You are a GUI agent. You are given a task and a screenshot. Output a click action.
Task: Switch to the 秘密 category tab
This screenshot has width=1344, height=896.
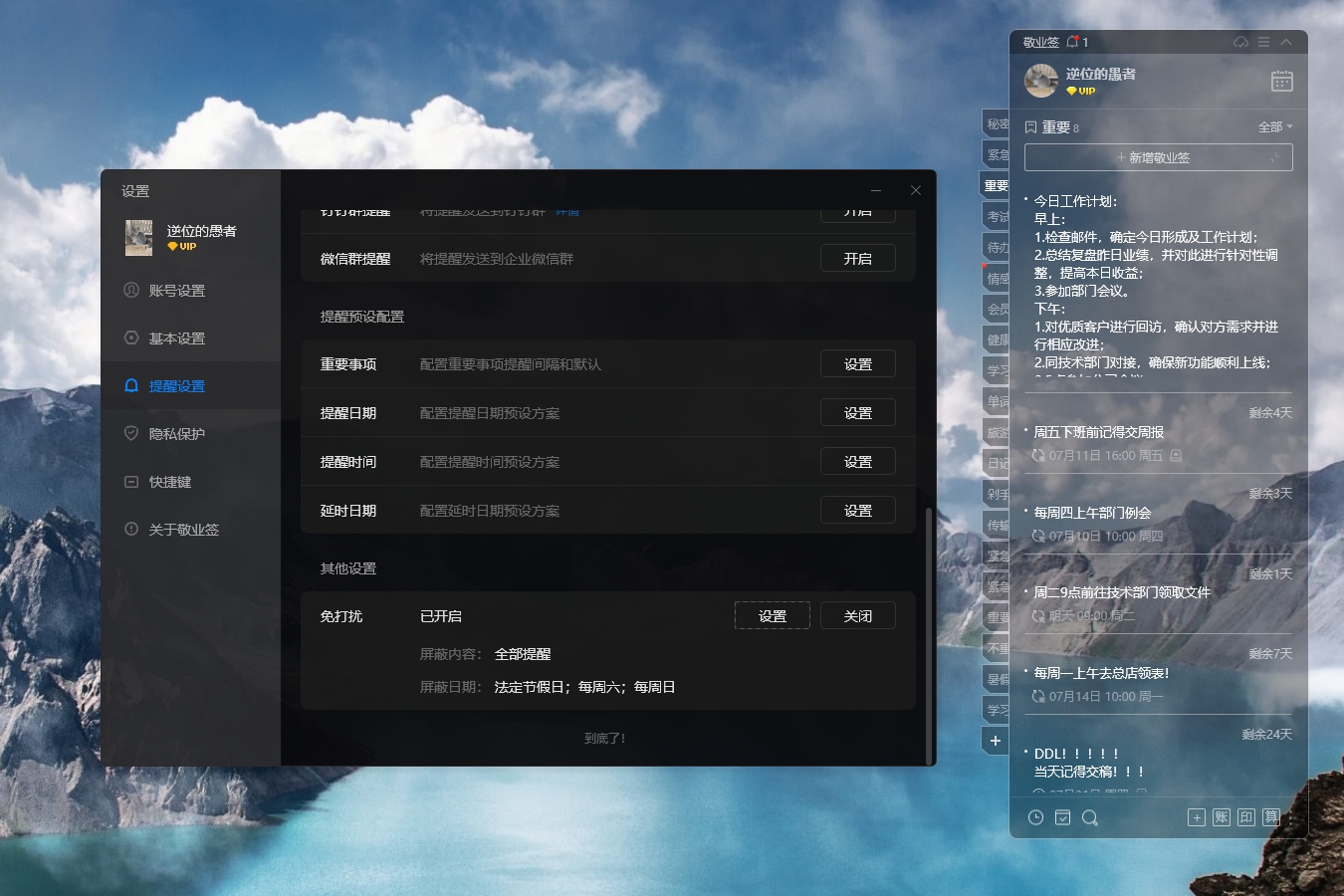pyautogui.click(x=997, y=123)
